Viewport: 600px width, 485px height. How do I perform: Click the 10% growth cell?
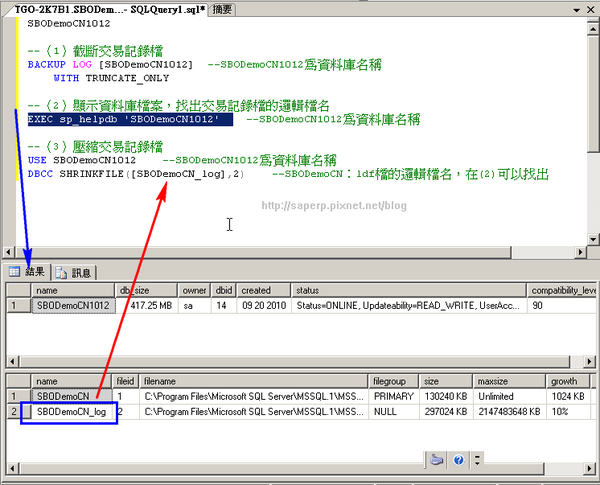point(569,412)
